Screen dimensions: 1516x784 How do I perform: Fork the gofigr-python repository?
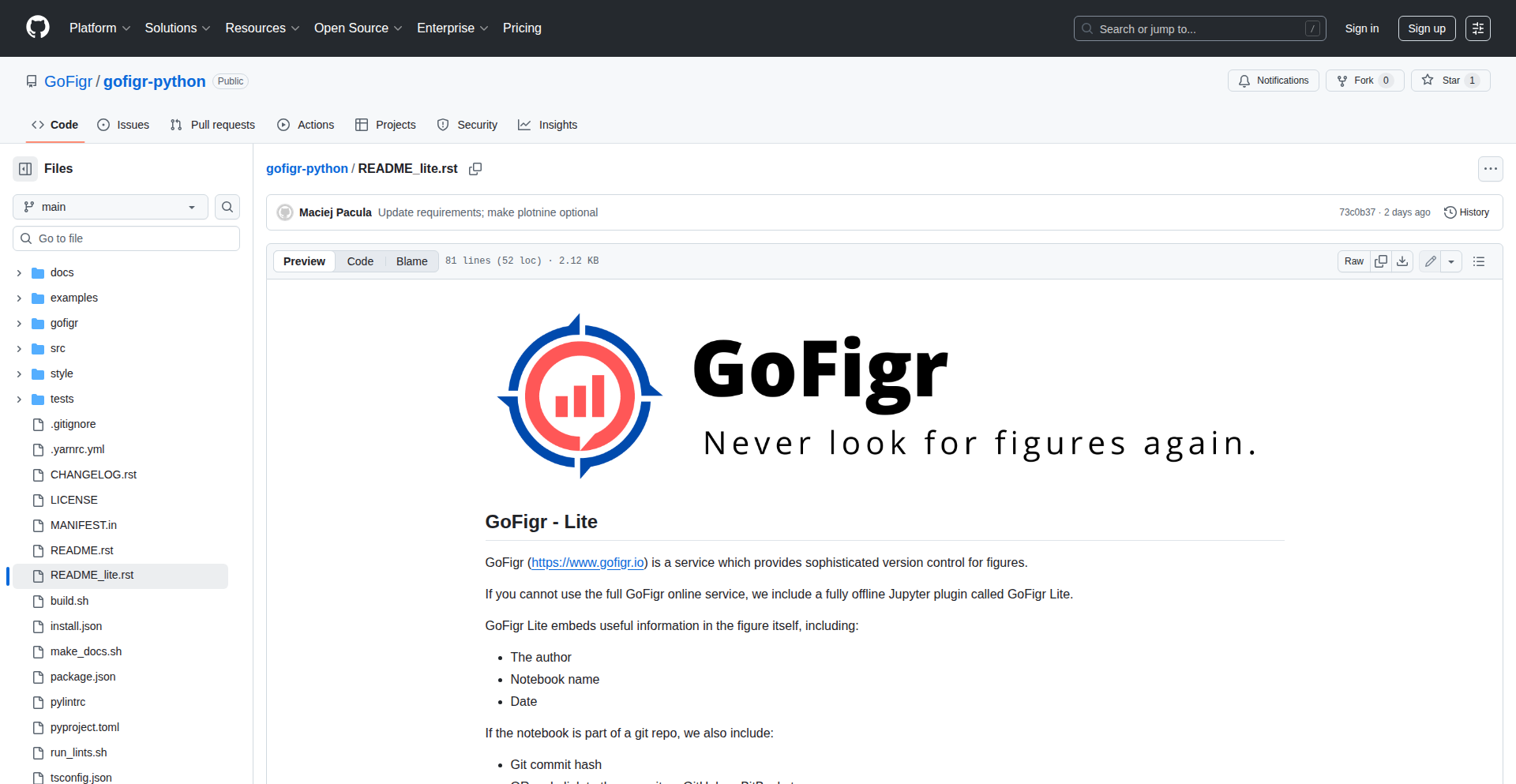coord(1364,81)
